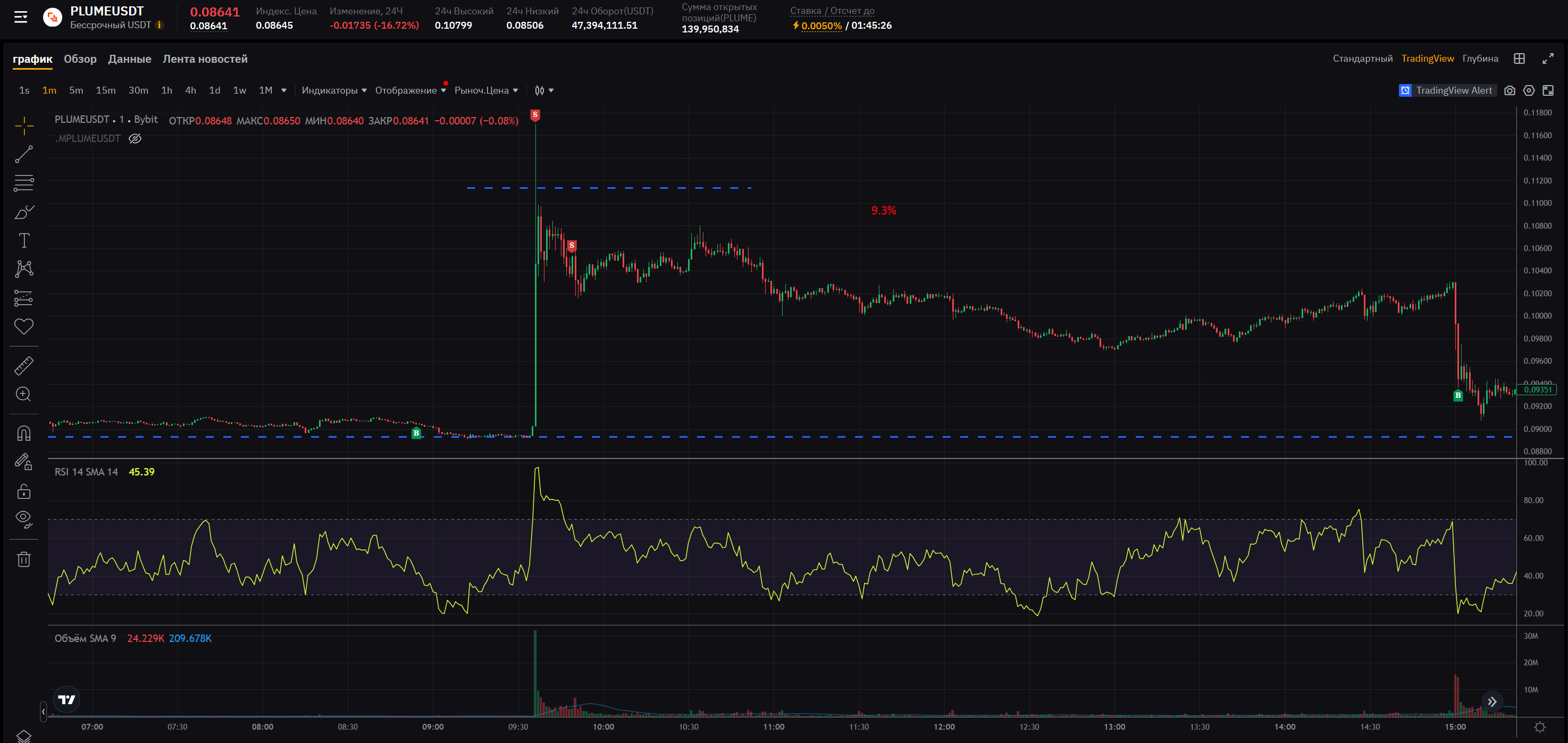Click the zoom in magnifier tool
The width and height of the screenshot is (1568, 743).
24,394
